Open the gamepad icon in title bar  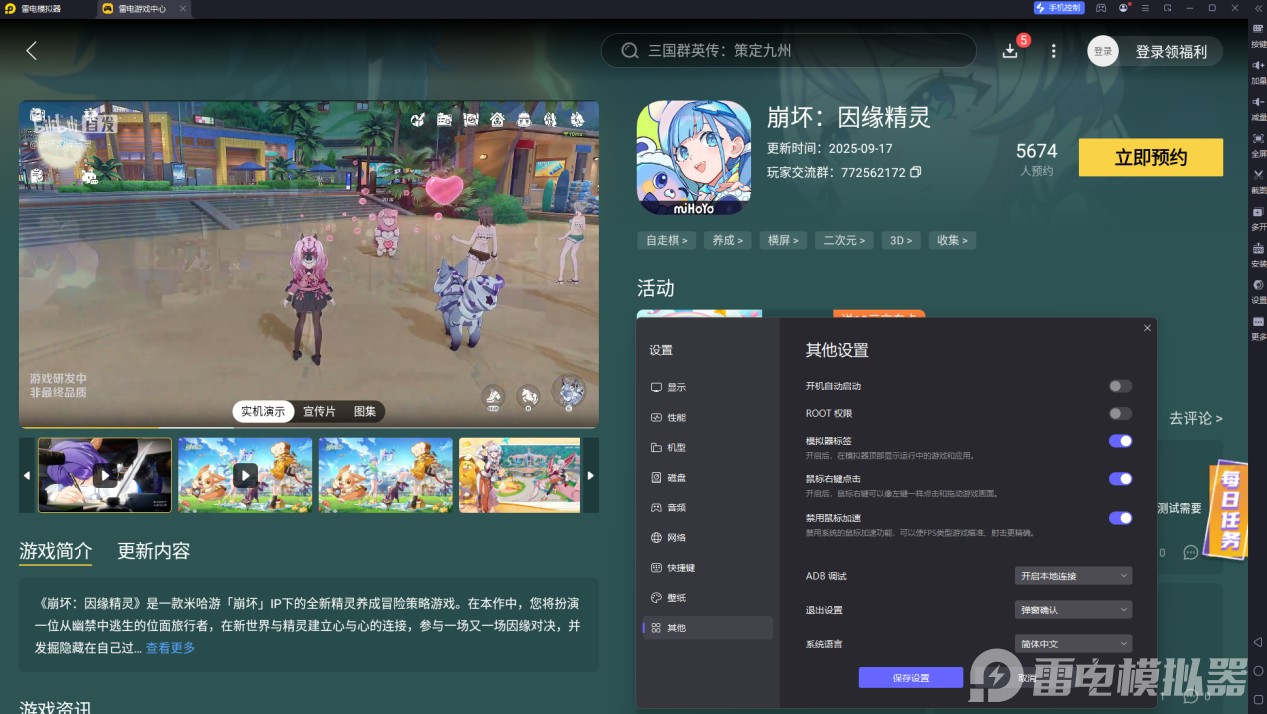[x=1101, y=8]
